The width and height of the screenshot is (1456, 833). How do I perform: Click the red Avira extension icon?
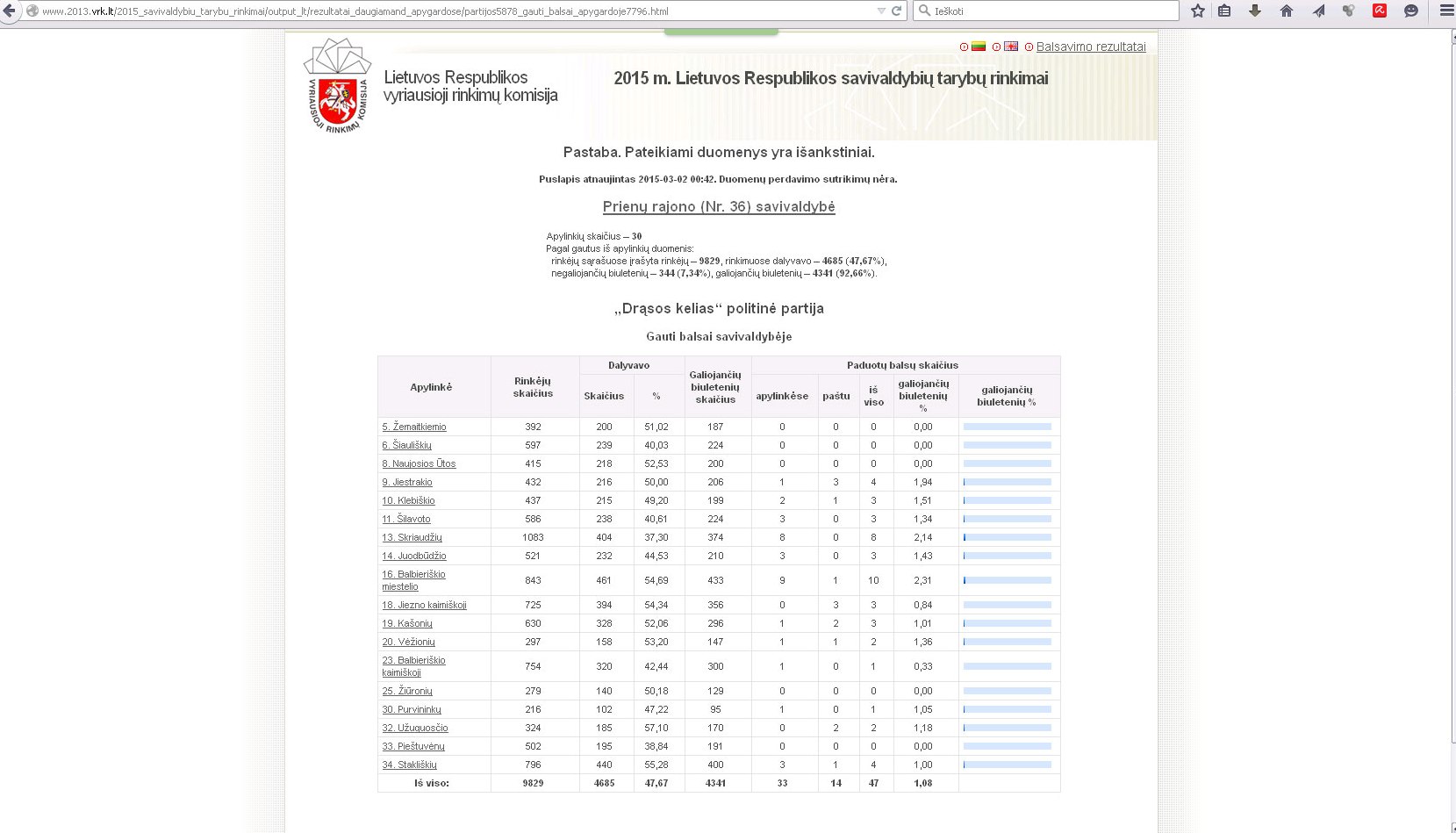pos(1380,11)
